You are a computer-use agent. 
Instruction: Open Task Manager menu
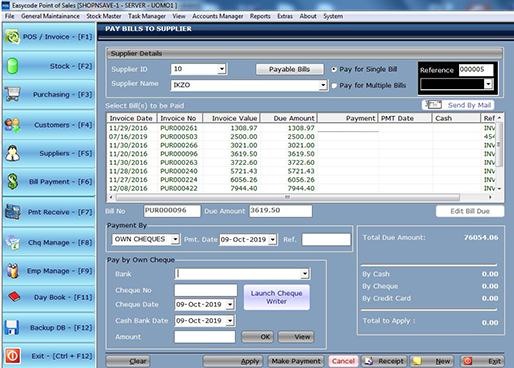coord(147,16)
